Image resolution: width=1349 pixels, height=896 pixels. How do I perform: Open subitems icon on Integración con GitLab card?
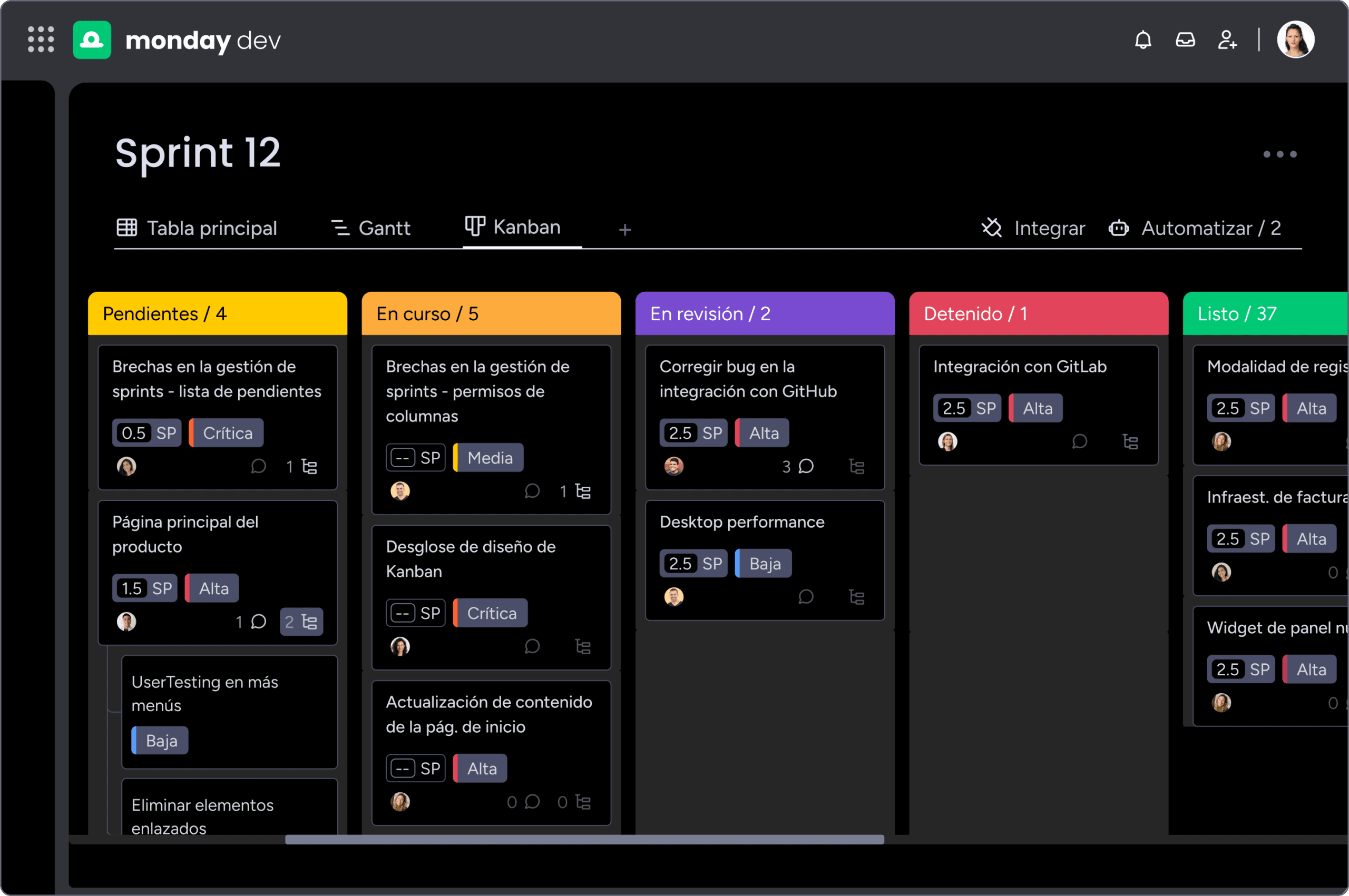[x=1129, y=442]
